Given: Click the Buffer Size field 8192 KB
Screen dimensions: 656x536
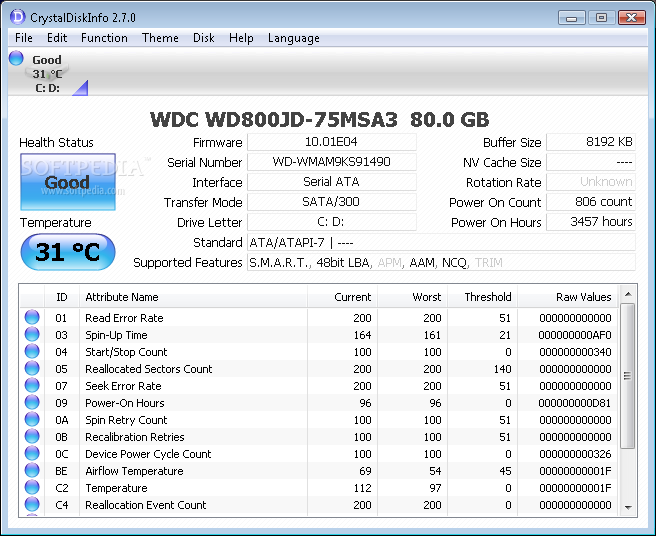Looking at the screenshot, I should coord(591,142).
